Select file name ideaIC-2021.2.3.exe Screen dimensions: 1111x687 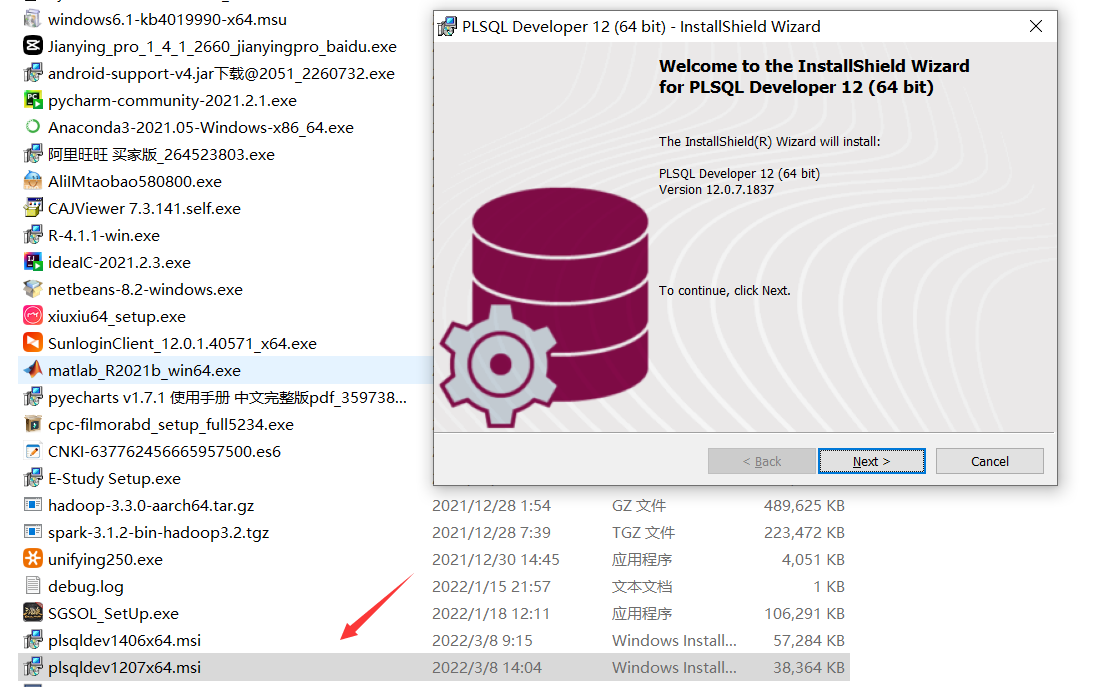pos(119,261)
